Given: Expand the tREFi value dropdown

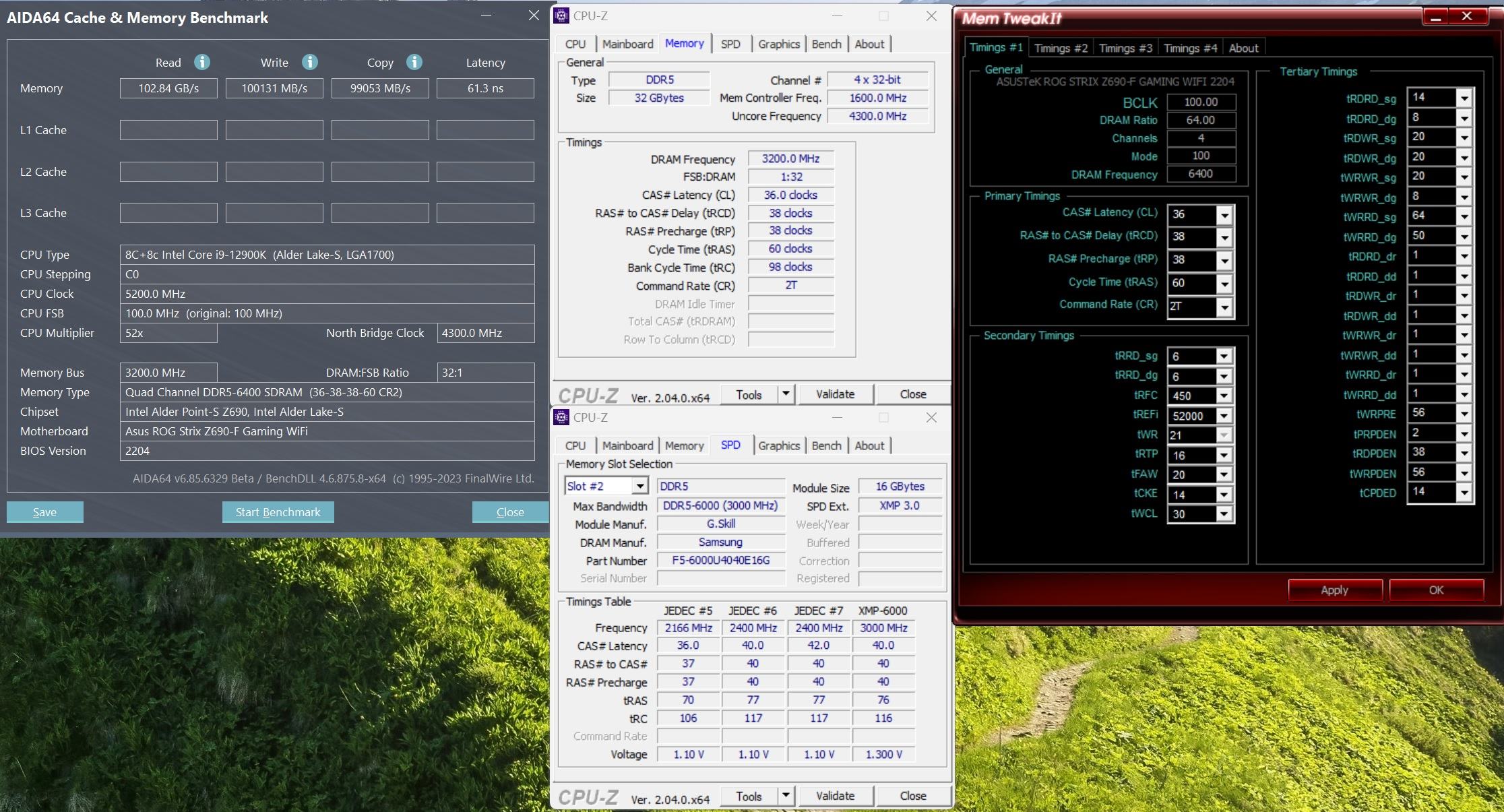Looking at the screenshot, I should pyautogui.click(x=1224, y=416).
